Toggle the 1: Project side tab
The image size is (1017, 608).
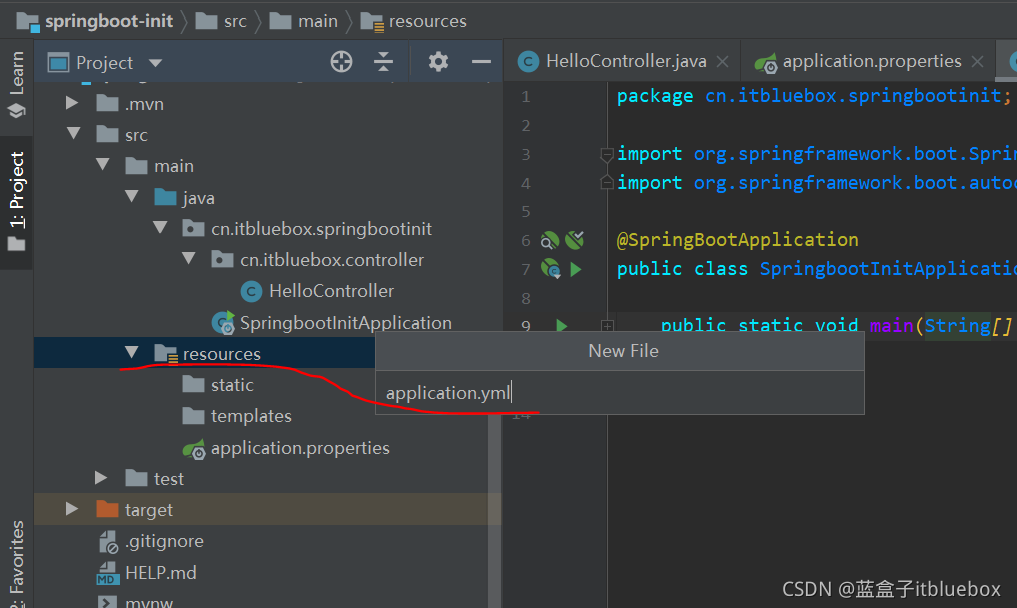[x=17, y=202]
